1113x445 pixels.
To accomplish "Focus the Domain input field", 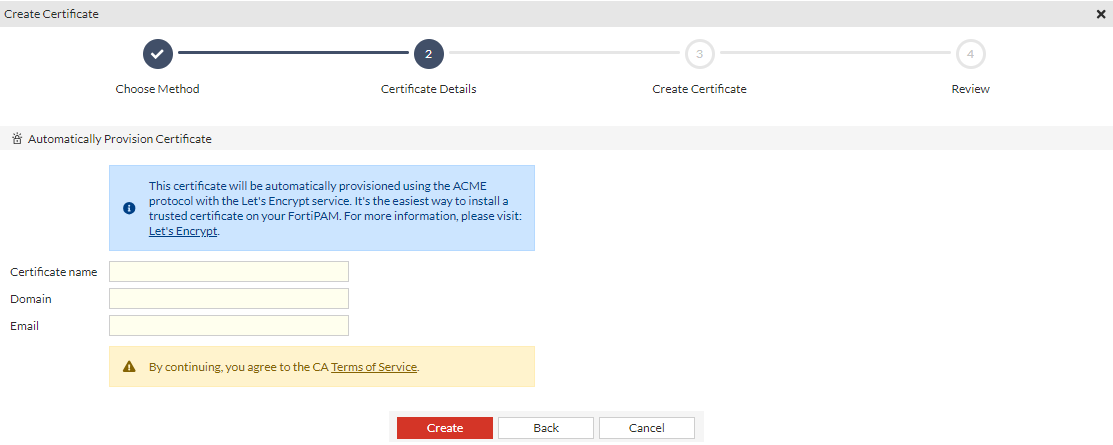I will [x=229, y=299].
